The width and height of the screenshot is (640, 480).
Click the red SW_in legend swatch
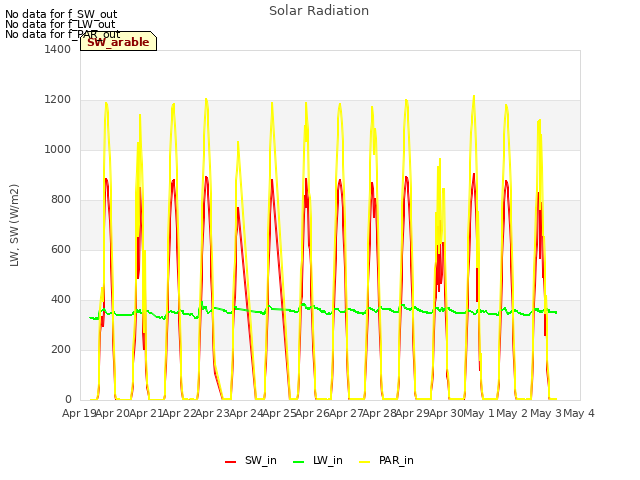(231, 462)
